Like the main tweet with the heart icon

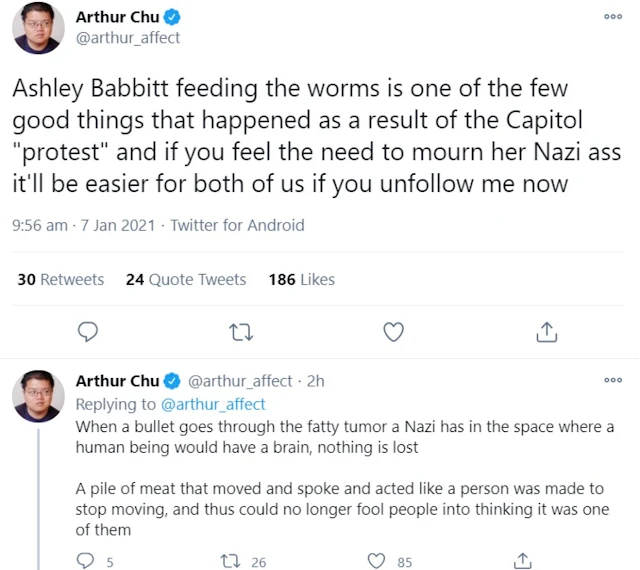click(394, 331)
